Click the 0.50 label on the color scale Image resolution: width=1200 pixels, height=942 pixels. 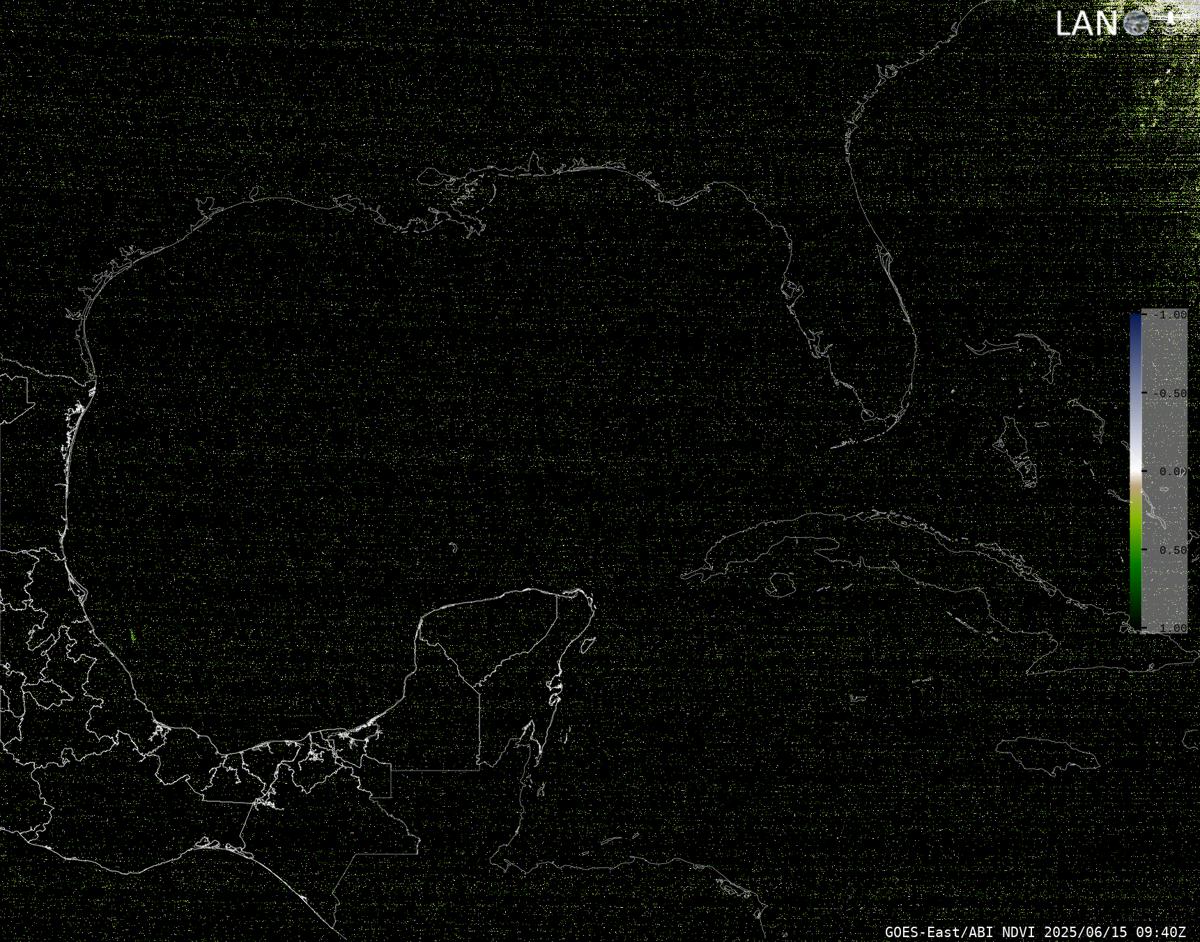click(1172, 550)
